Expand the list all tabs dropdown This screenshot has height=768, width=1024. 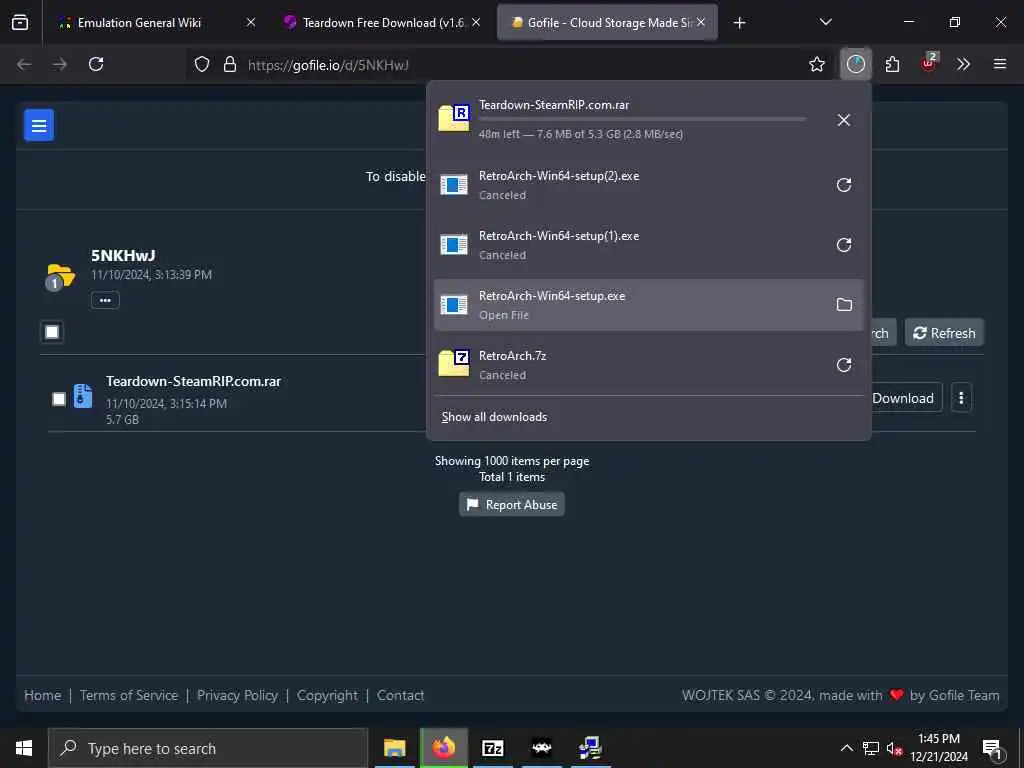(x=825, y=22)
